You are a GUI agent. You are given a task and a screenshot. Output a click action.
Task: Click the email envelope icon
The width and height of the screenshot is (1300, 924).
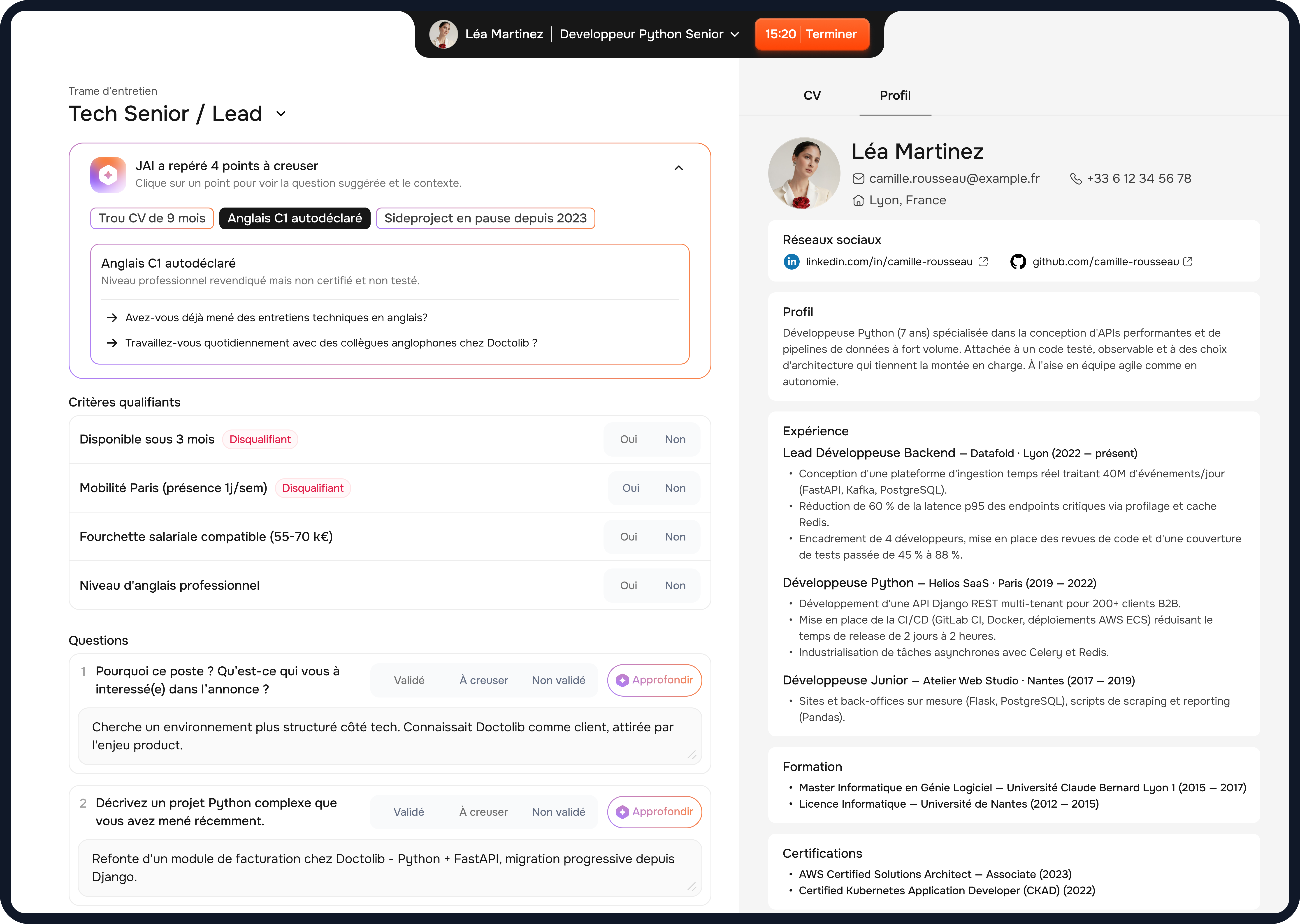(858, 179)
